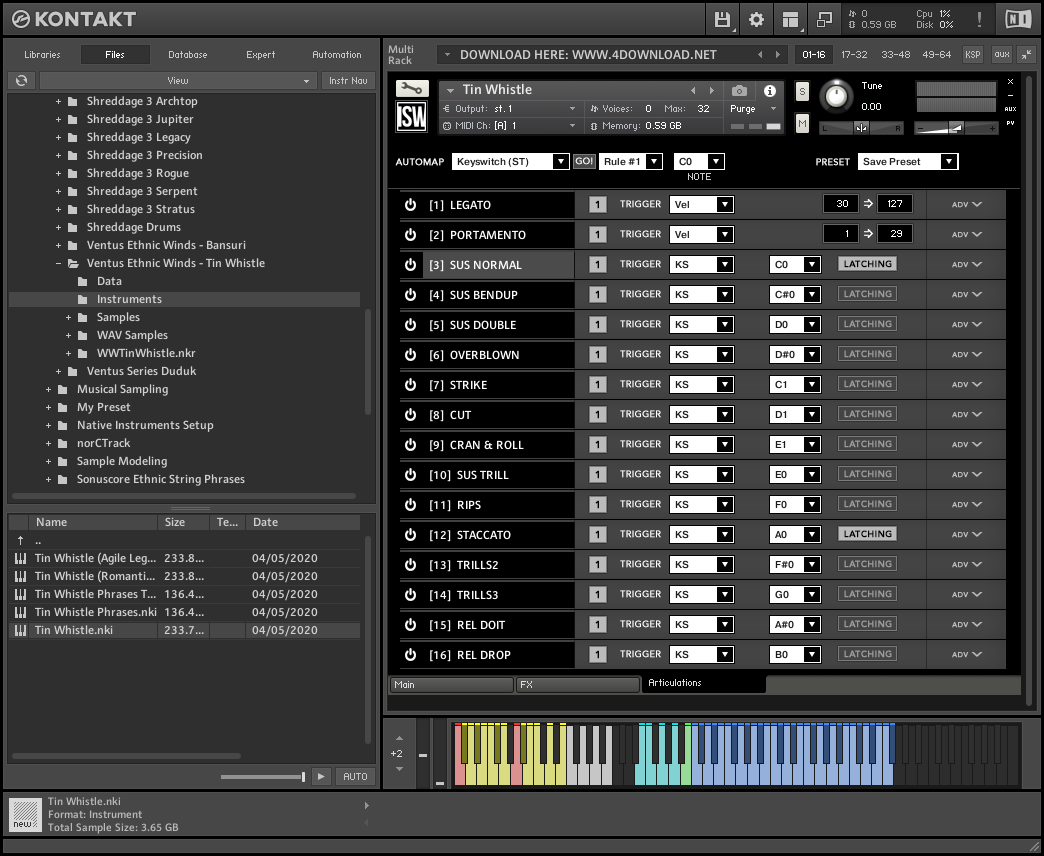Screen dimensions: 1044x856
Task: Click the exclamation warning icon
Action: [979, 19]
